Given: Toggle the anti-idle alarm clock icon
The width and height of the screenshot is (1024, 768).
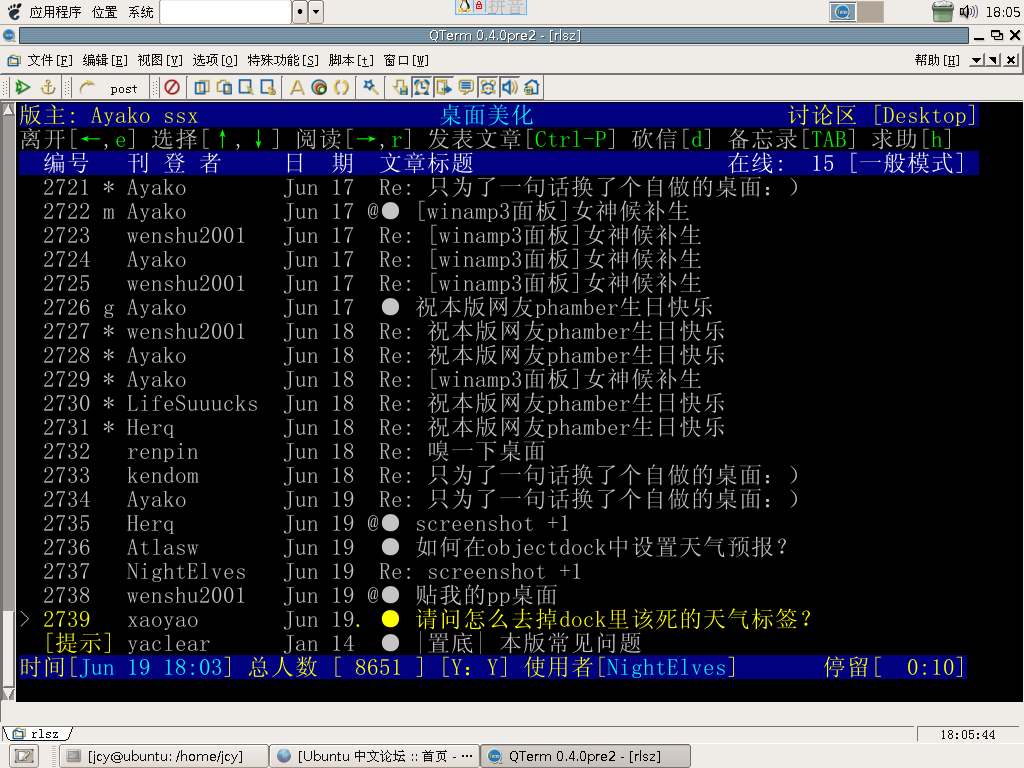Looking at the screenshot, I should coord(422,87).
